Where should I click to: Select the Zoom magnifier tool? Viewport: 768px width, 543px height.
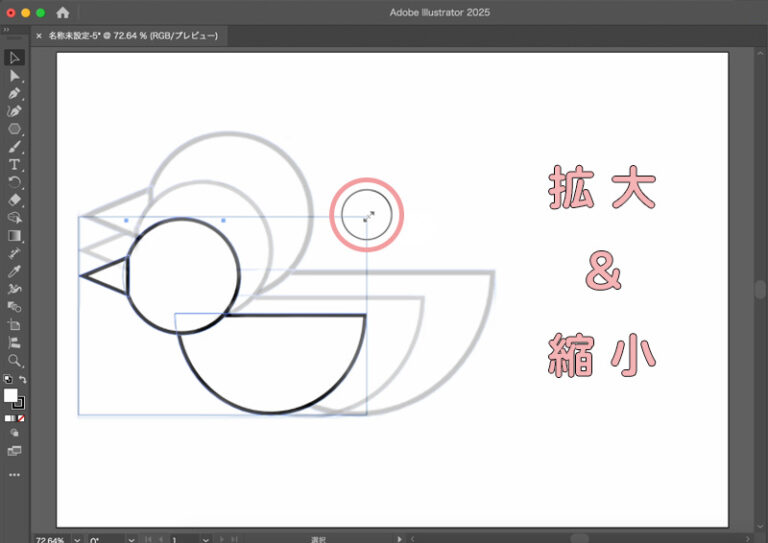click(x=15, y=360)
